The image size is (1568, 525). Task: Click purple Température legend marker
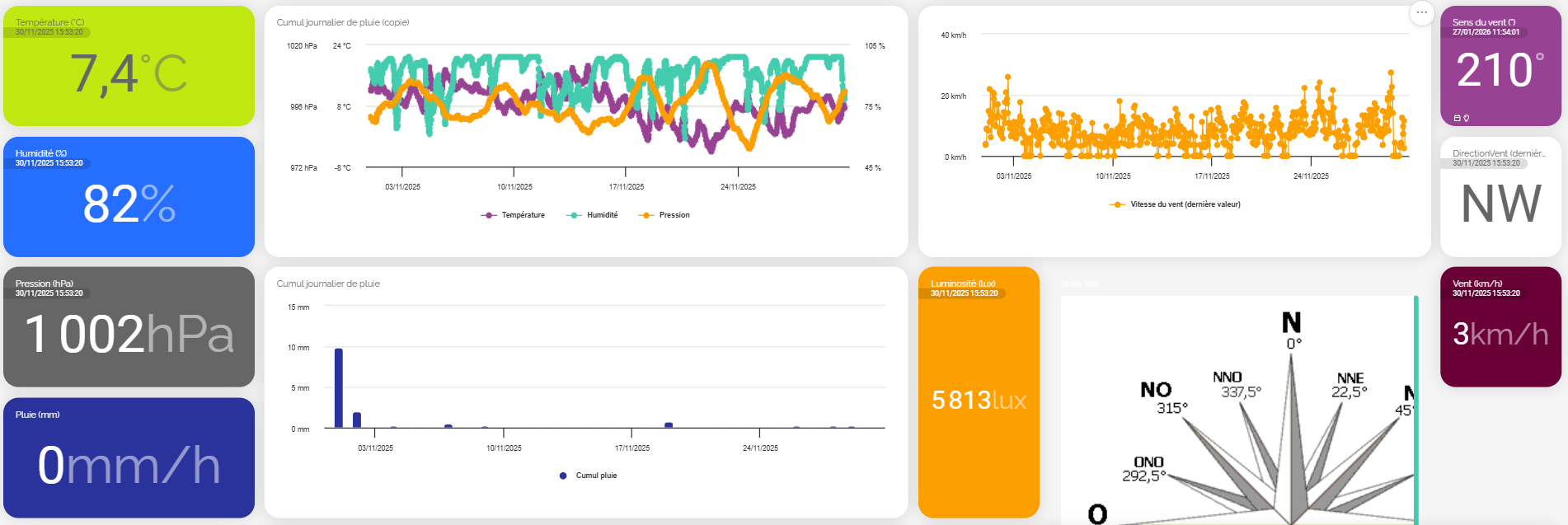tap(489, 215)
